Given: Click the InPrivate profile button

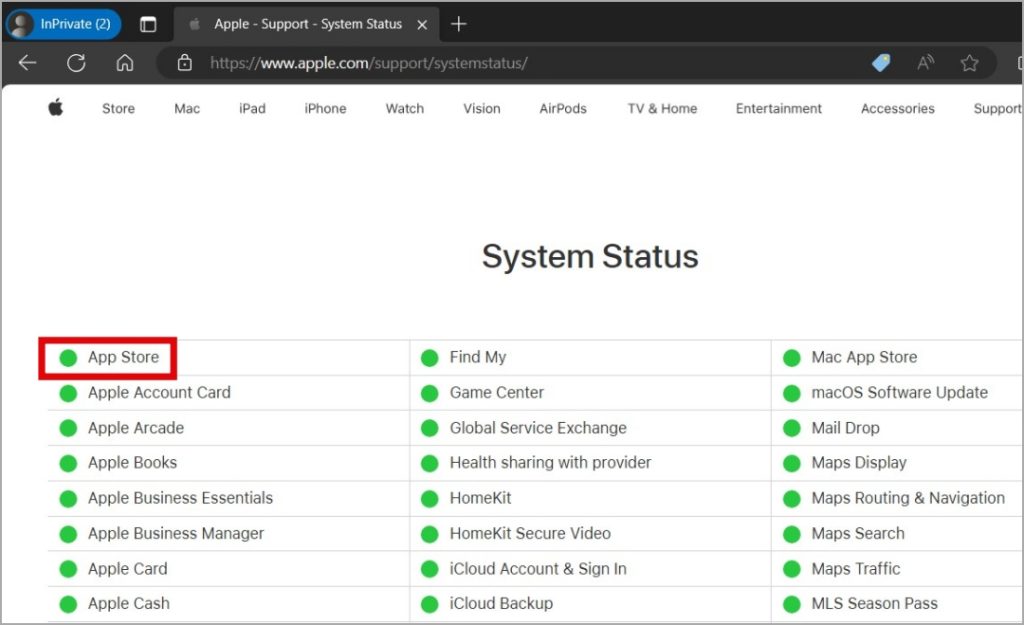Looking at the screenshot, I should (x=63, y=24).
